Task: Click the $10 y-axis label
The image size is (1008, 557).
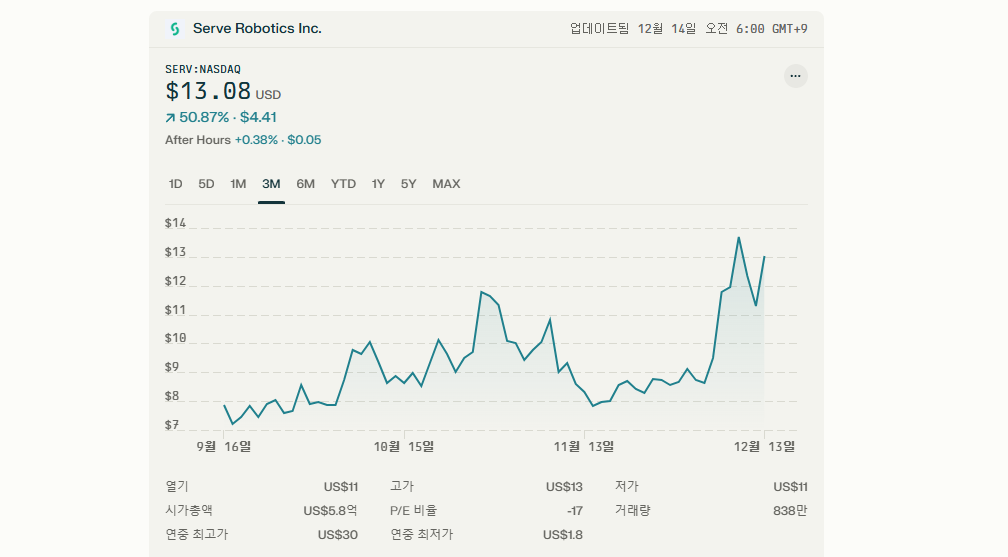Action: click(176, 338)
